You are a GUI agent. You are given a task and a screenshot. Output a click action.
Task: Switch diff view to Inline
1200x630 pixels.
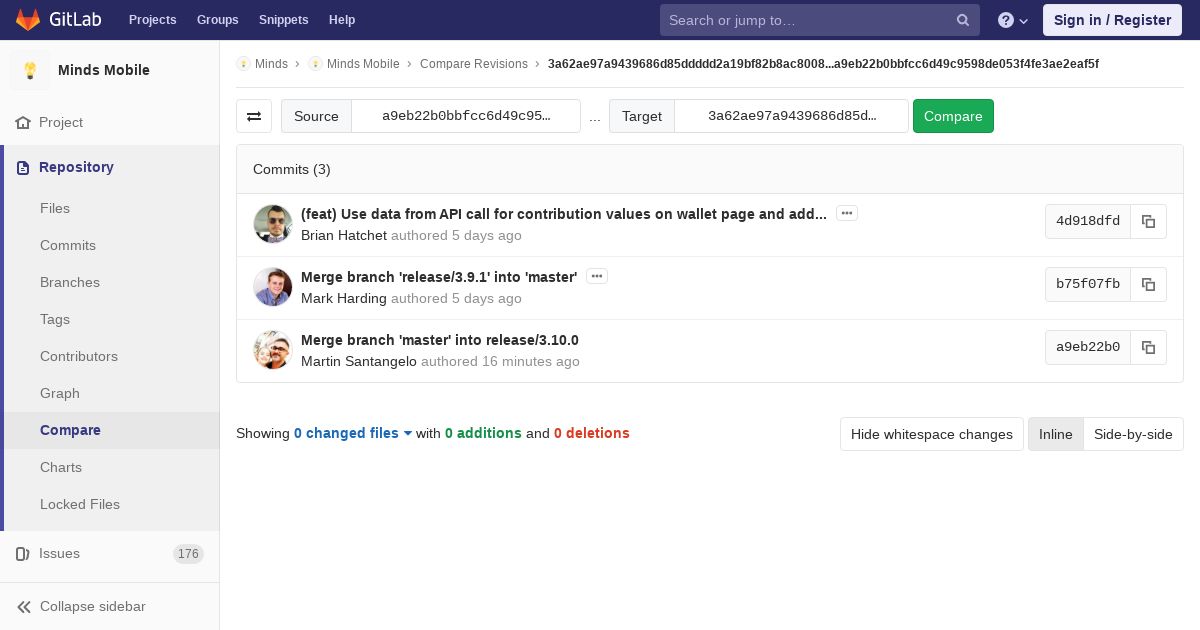click(x=1055, y=434)
